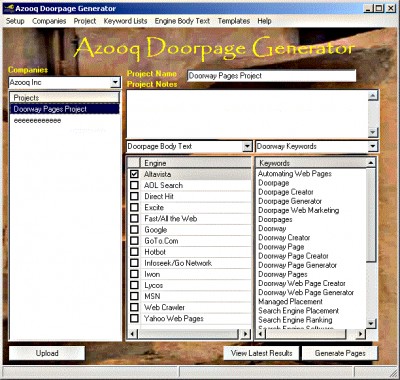Viewport: 400px width, 380px height.
Task: Expand the Doorway Keywords dropdown
Action: click(372, 146)
